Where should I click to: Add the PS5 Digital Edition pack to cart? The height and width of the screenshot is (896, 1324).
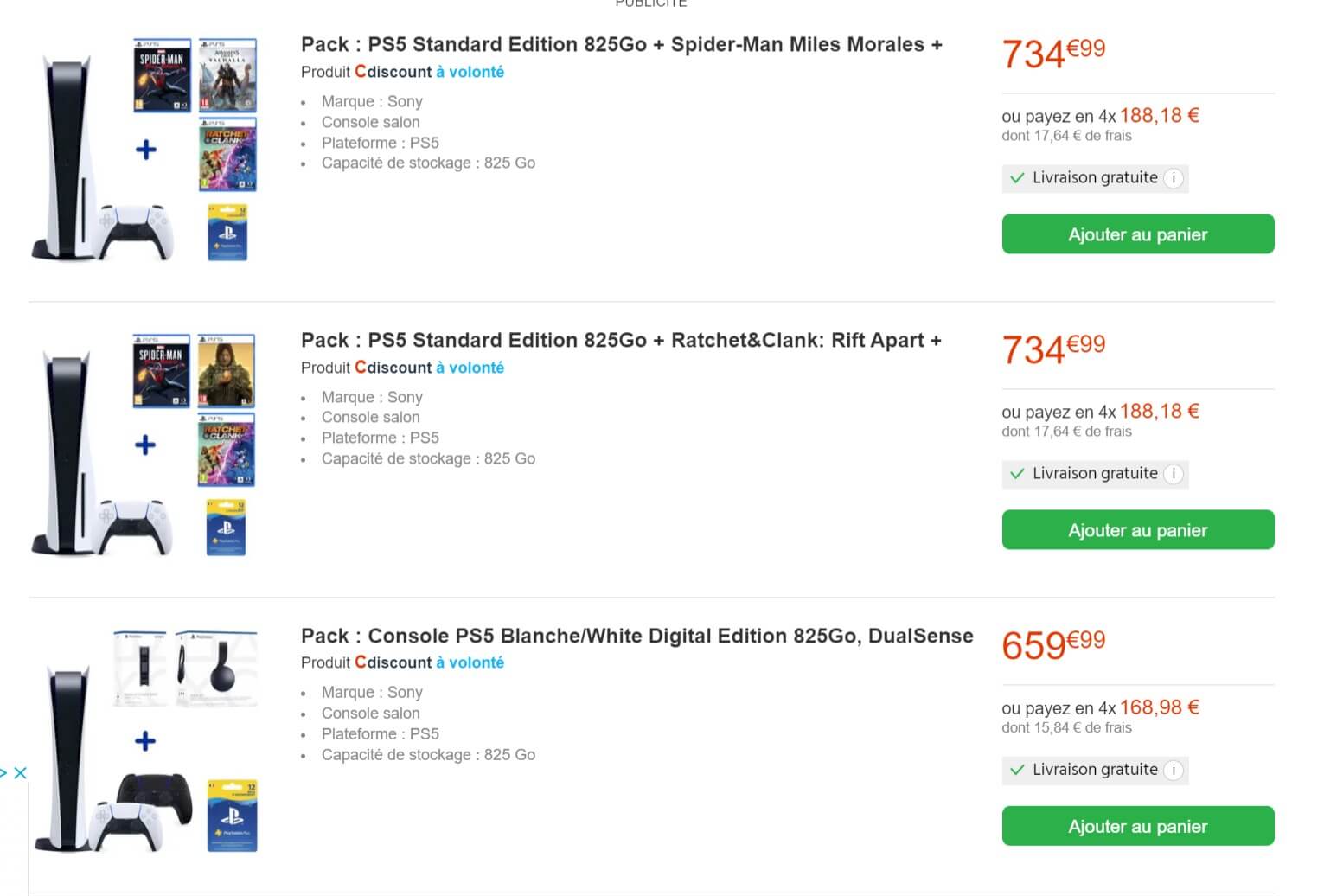pyautogui.click(x=1137, y=826)
